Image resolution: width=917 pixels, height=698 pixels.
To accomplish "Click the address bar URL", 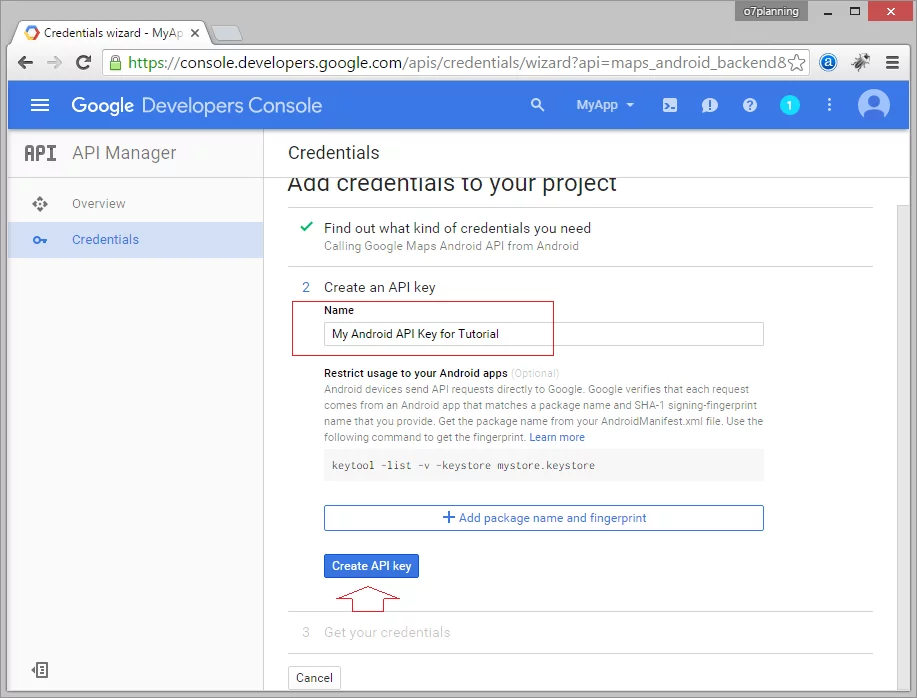I will (456, 63).
